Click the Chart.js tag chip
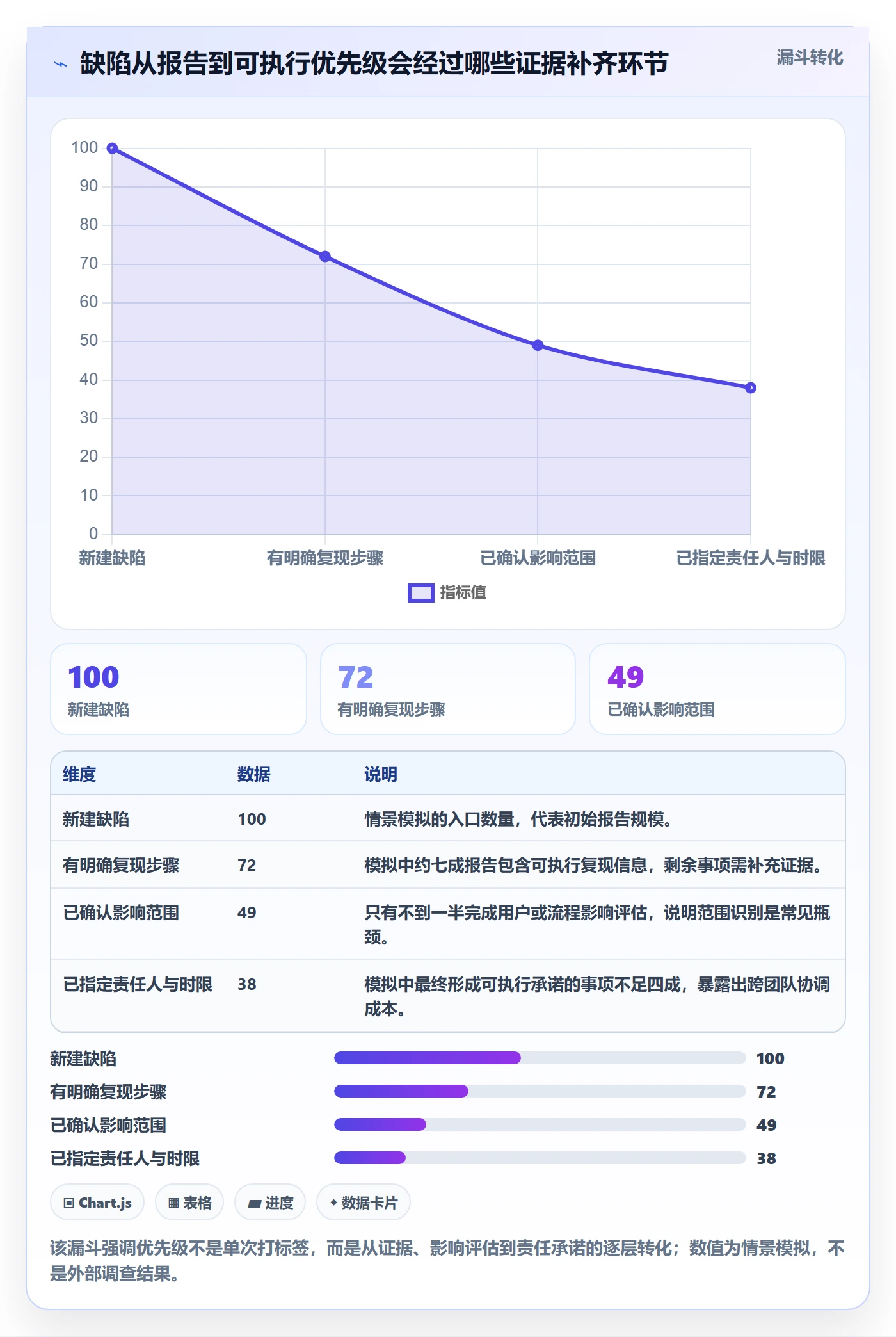The width and height of the screenshot is (896, 1337). [x=97, y=1203]
